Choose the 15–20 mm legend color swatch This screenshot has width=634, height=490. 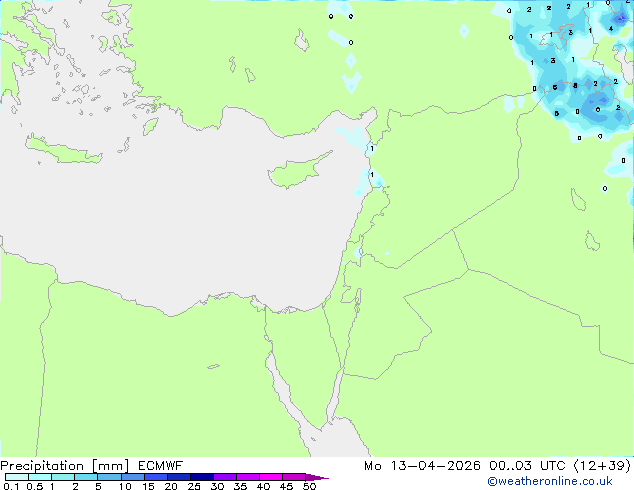[x=155, y=477]
